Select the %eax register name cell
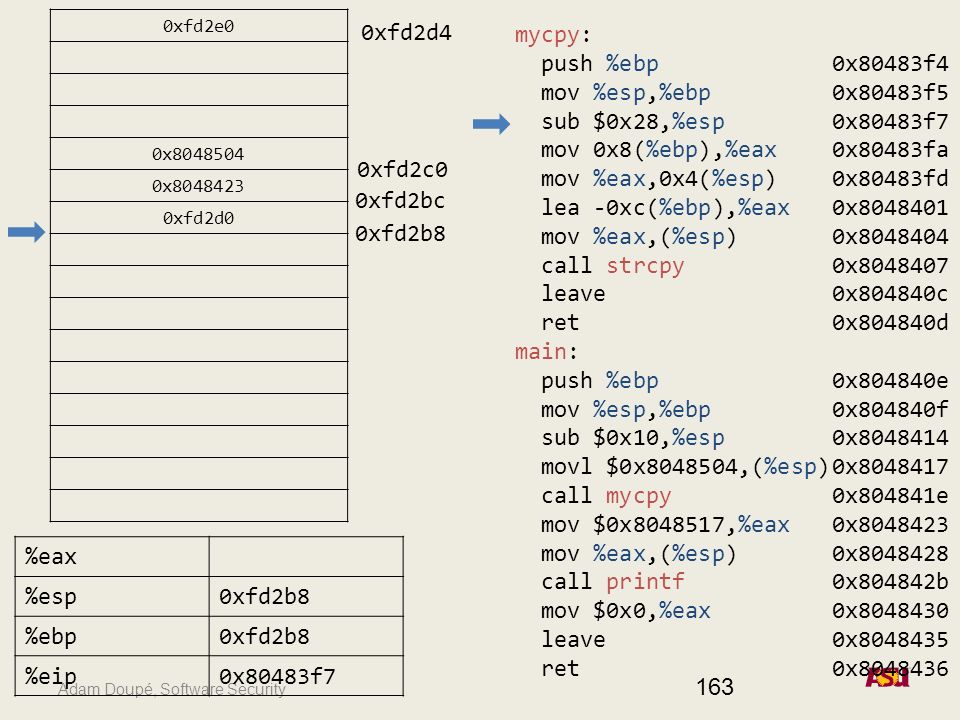Viewport: 960px width, 720px height. click(x=112, y=557)
